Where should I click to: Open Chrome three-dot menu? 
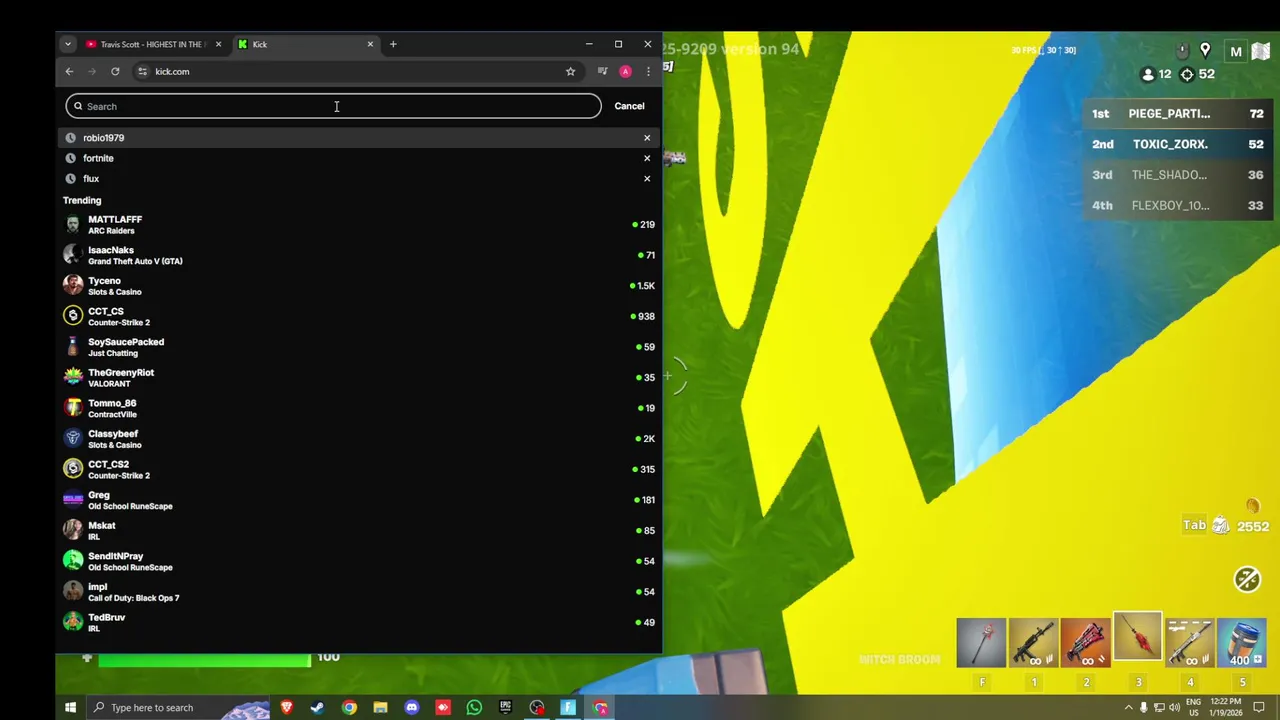[x=648, y=71]
